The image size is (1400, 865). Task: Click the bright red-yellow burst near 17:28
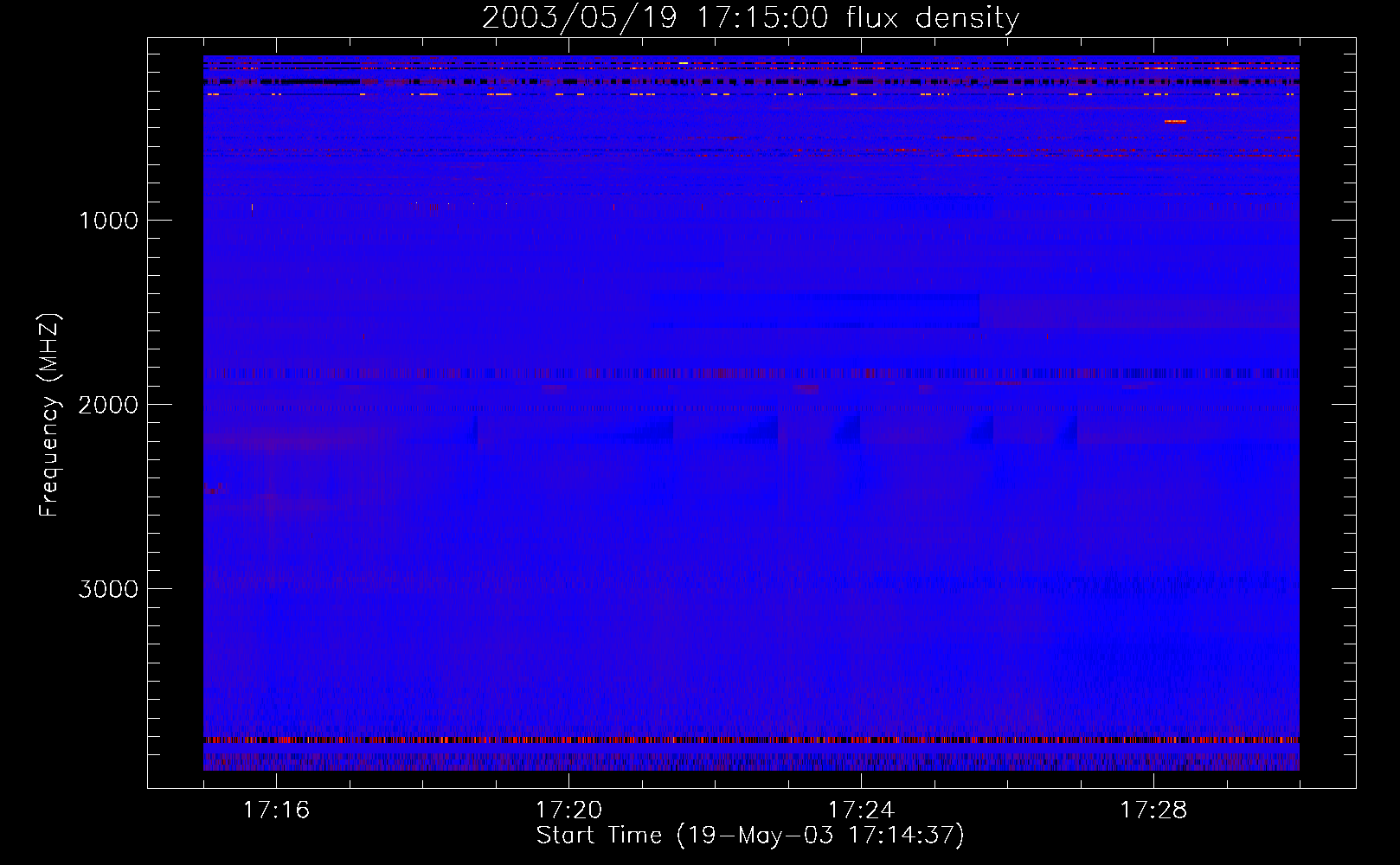coord(1175,122)
